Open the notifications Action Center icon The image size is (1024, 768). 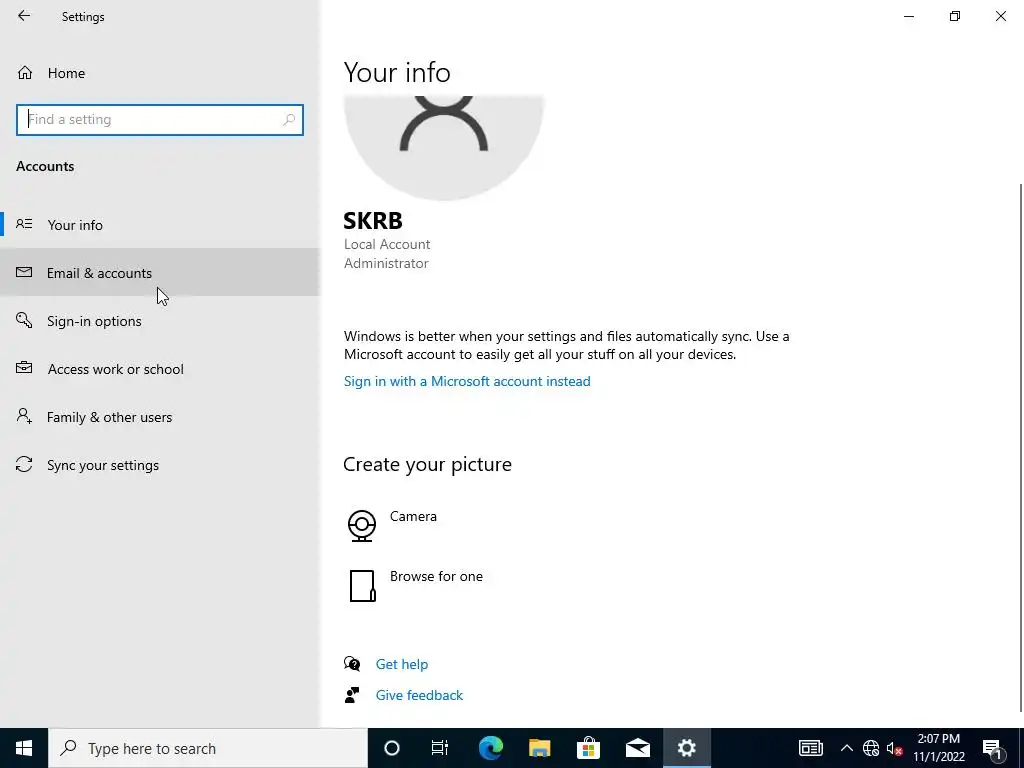993,748
